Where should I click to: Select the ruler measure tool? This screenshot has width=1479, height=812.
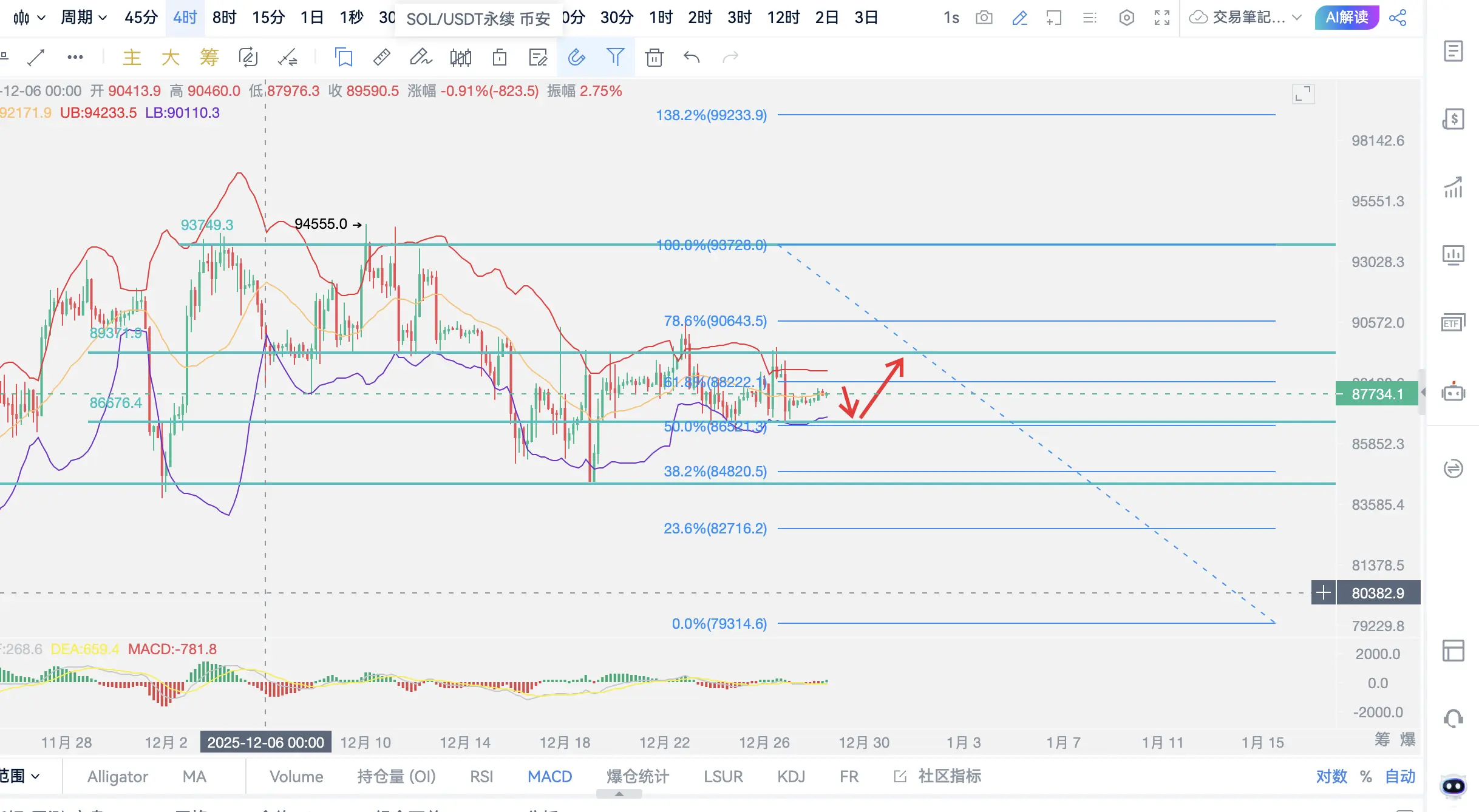(x=381, y=58)
